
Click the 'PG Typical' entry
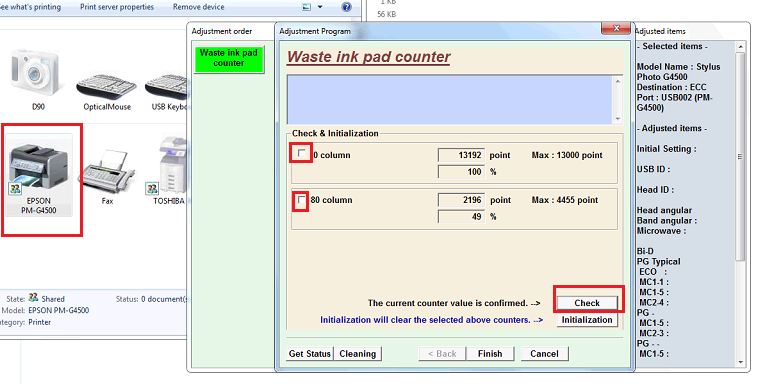[x=658, y=262]
